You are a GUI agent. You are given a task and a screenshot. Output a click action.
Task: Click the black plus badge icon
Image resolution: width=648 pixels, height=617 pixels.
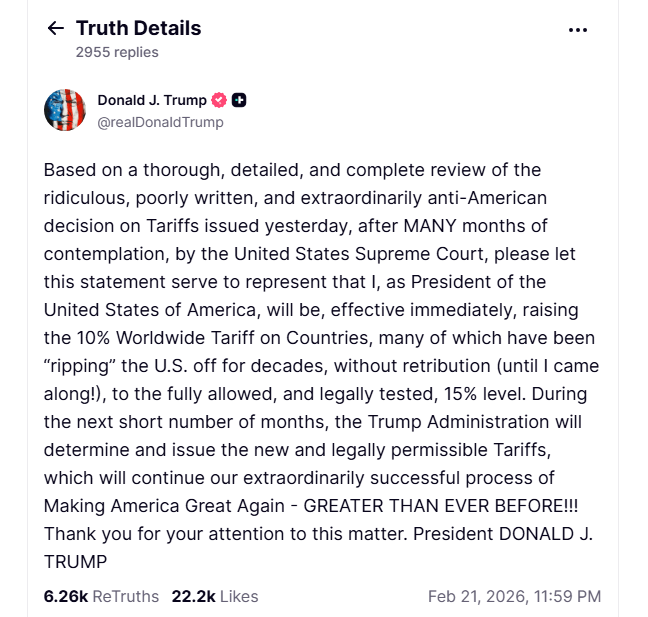point(239,100)
